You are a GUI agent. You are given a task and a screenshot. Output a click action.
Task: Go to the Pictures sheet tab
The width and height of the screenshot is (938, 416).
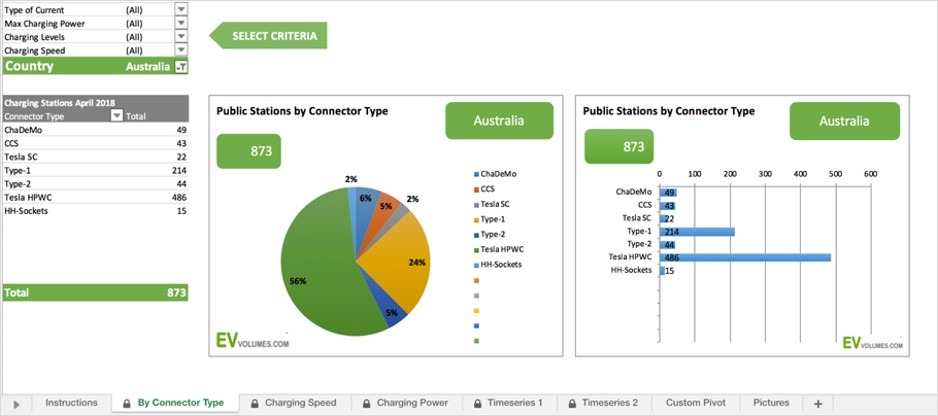[771, 403]
